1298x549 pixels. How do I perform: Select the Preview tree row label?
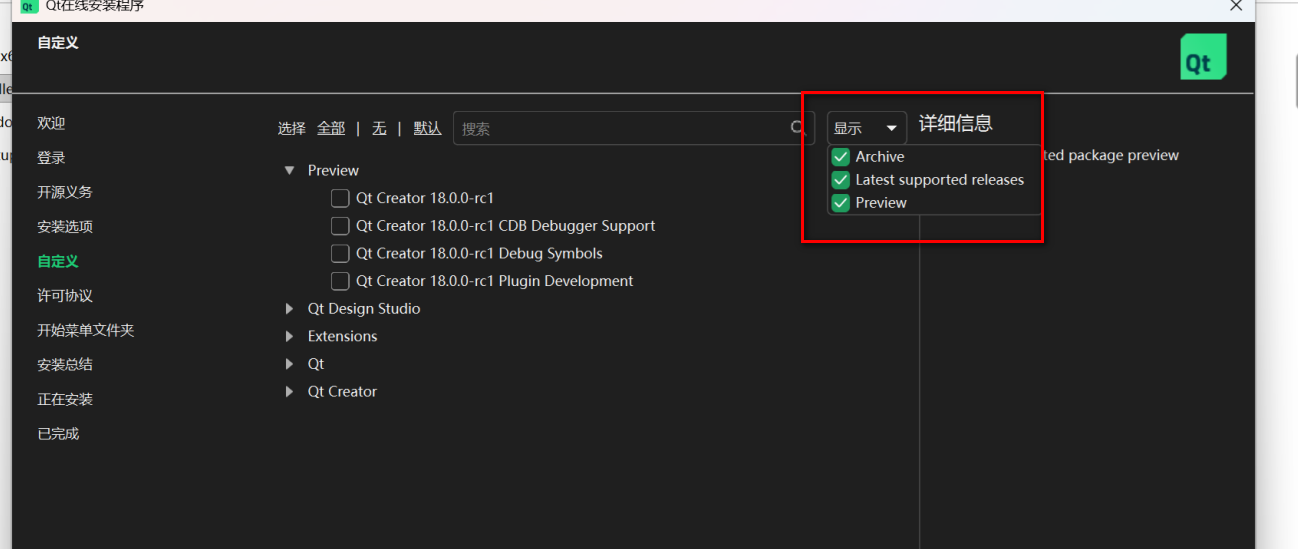(x=333, y=171)
